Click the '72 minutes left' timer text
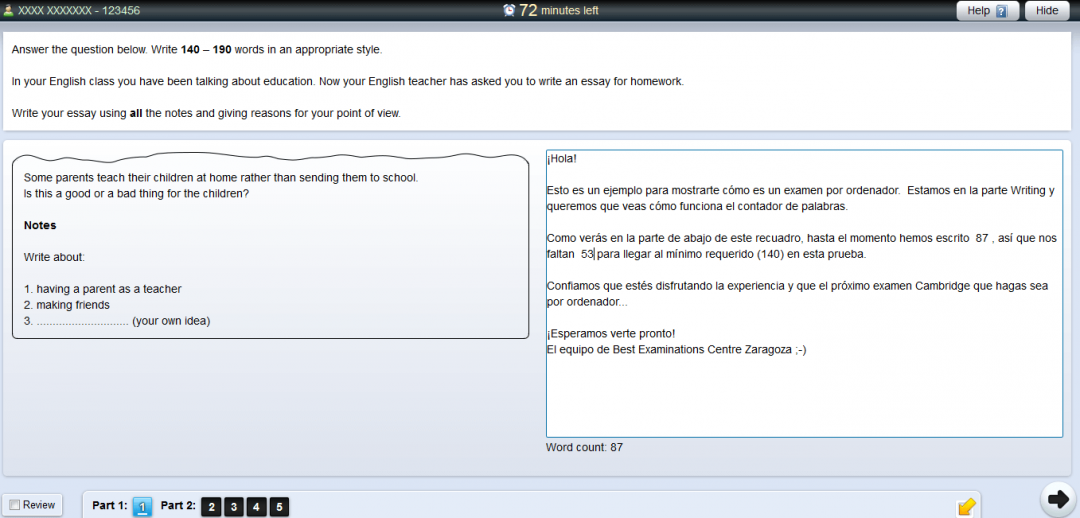The height and width of the screenshot is (518, 1080). click(559, 11)
